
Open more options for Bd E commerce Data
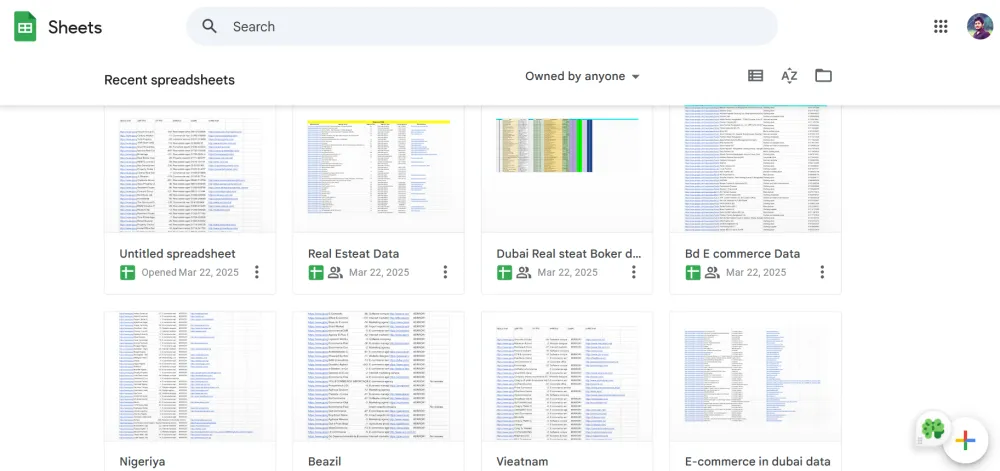tap(822, 272)
